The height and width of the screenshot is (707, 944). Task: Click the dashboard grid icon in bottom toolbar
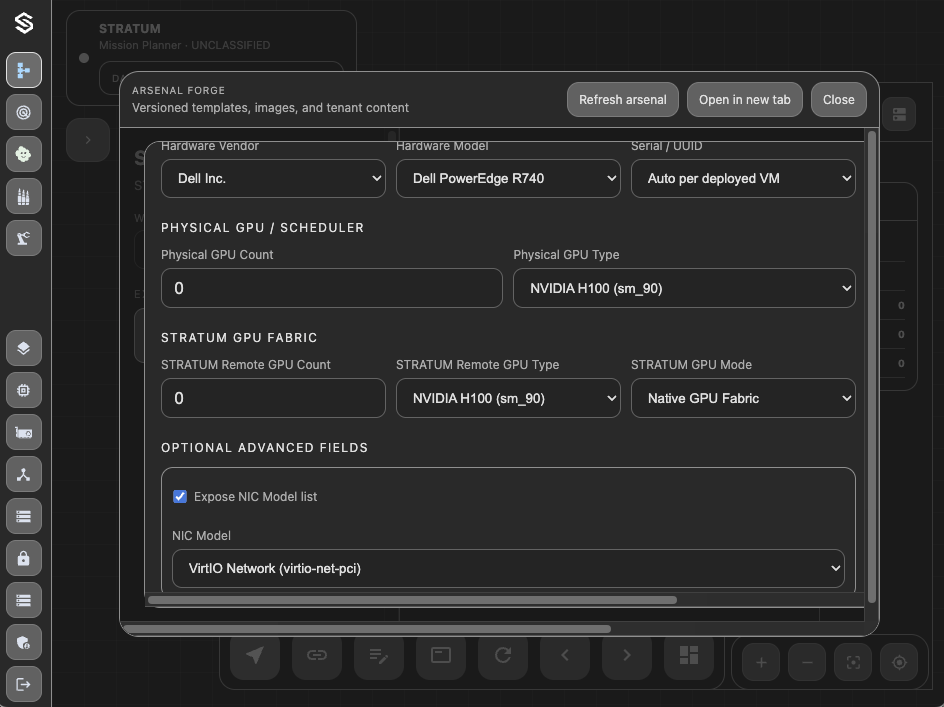[x=689, y=655]
